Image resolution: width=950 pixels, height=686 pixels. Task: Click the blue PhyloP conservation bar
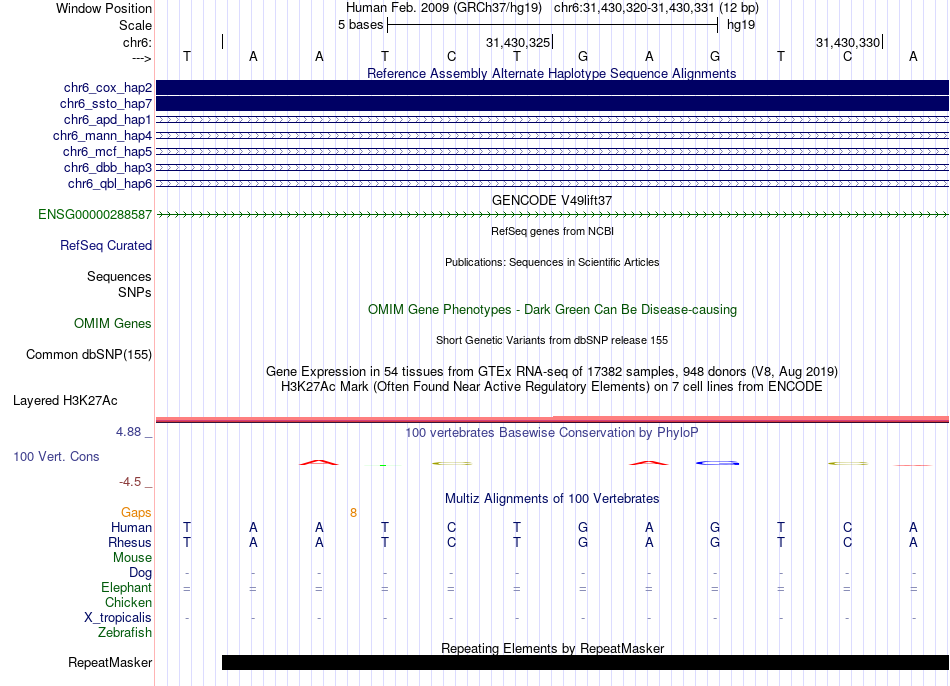pos(717,463)
